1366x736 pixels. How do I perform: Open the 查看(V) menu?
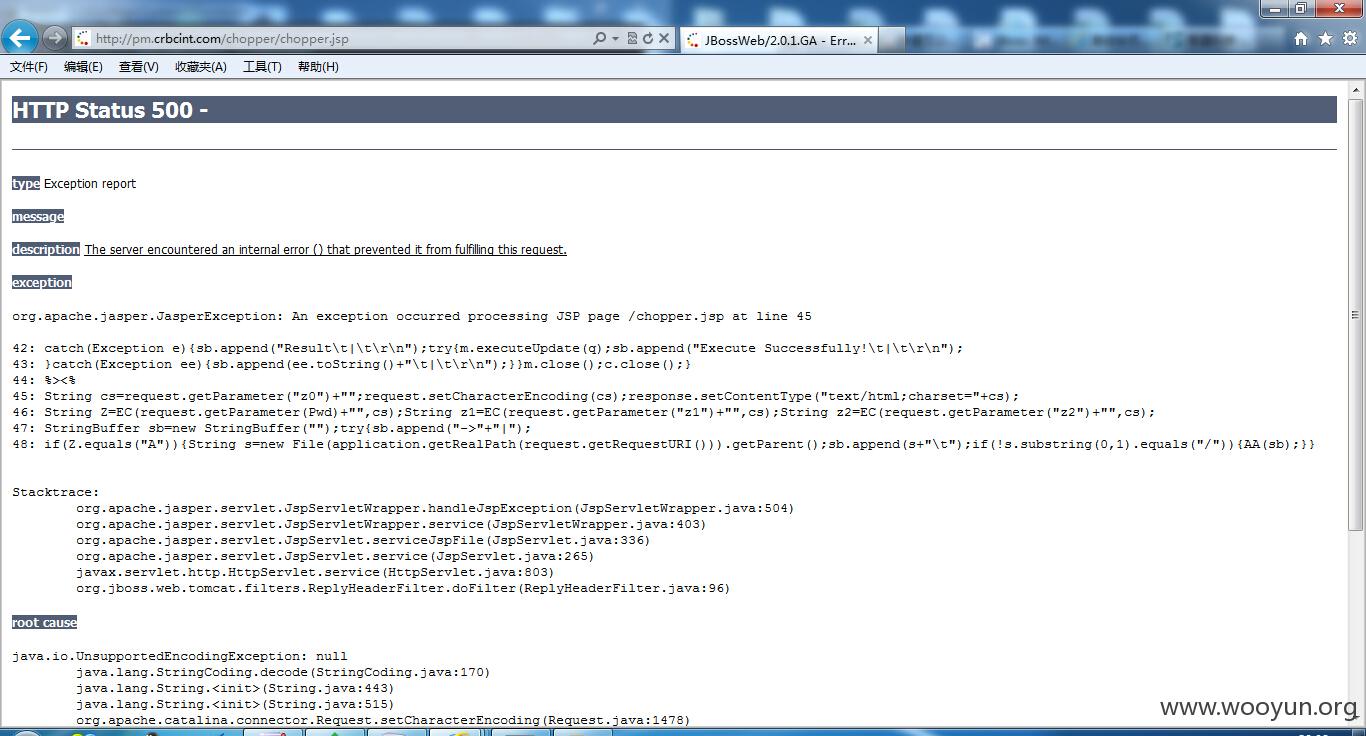coord(138,67)
